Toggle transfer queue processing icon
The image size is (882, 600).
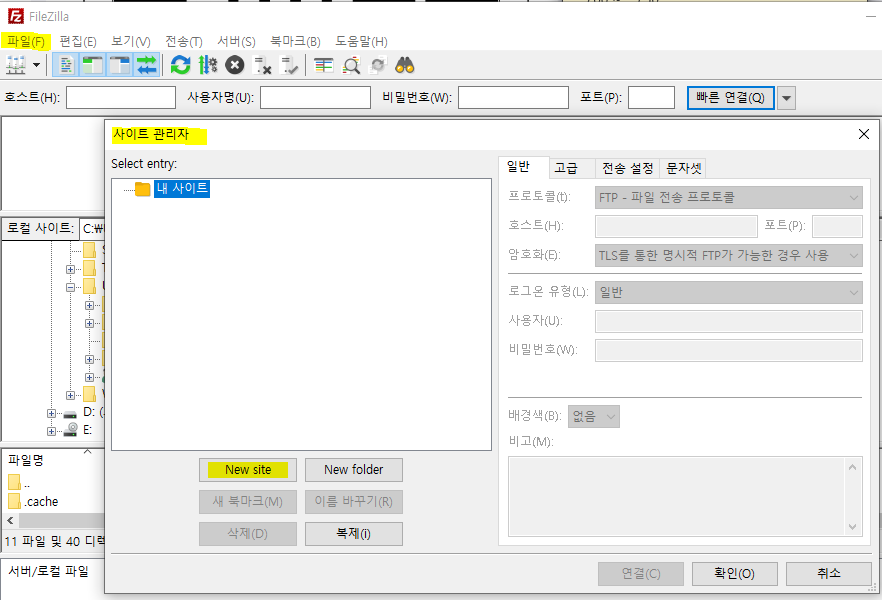pyautogui.click(x=208, y=65)
